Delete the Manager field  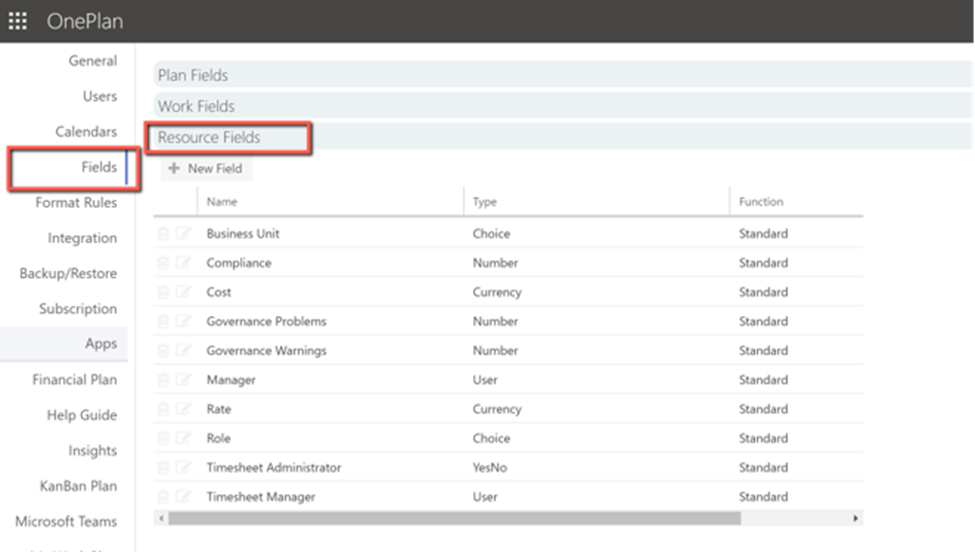tap(163, 380)
